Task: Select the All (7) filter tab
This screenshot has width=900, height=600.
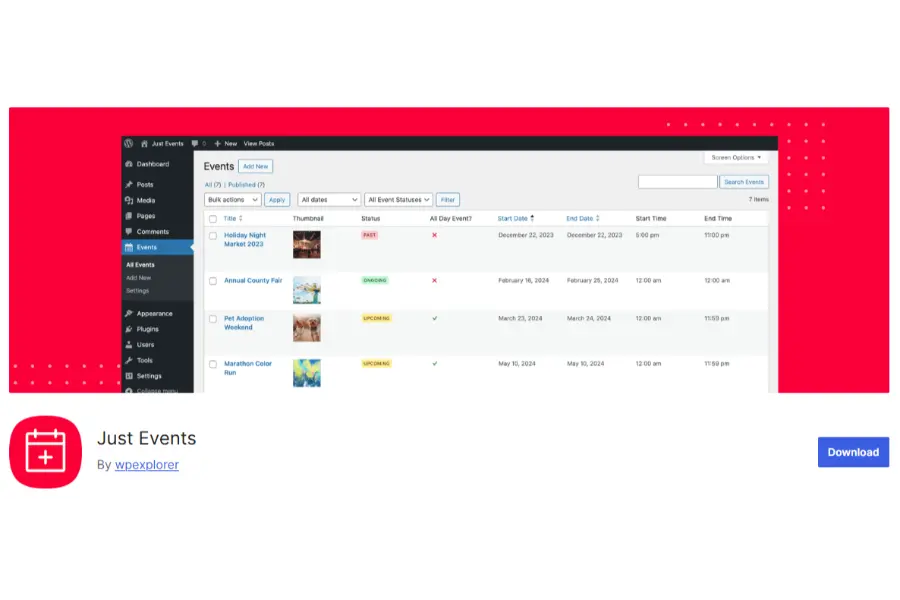Action: point(213,185)
